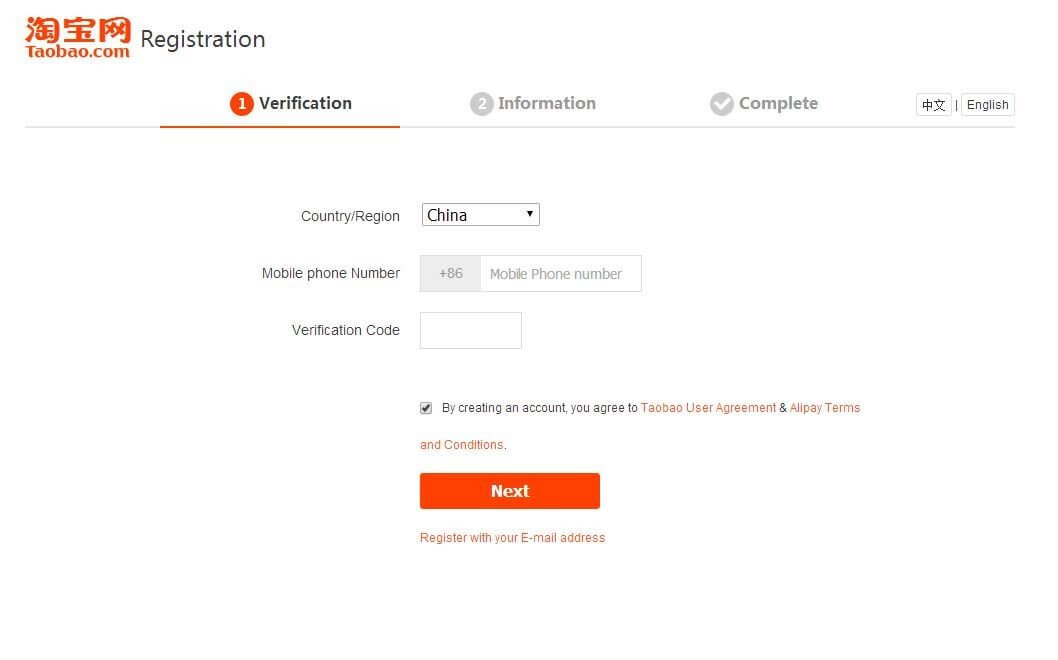Screen dimensions: 1058x660
Task: Focus the Mobile Phone number field
Action: pyautogui.click(x=561, y=273)
